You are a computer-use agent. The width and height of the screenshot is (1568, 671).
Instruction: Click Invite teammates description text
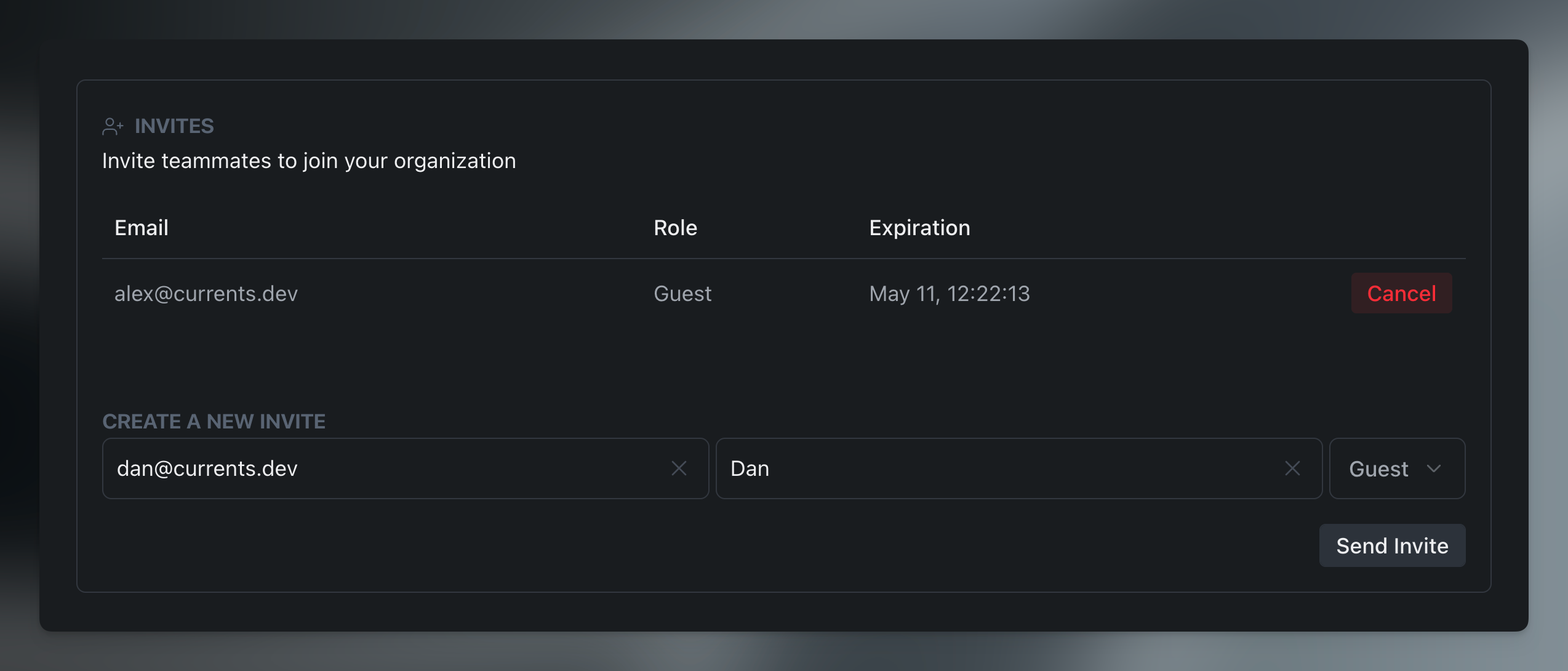pyautogui.click(x=309, y=161)
